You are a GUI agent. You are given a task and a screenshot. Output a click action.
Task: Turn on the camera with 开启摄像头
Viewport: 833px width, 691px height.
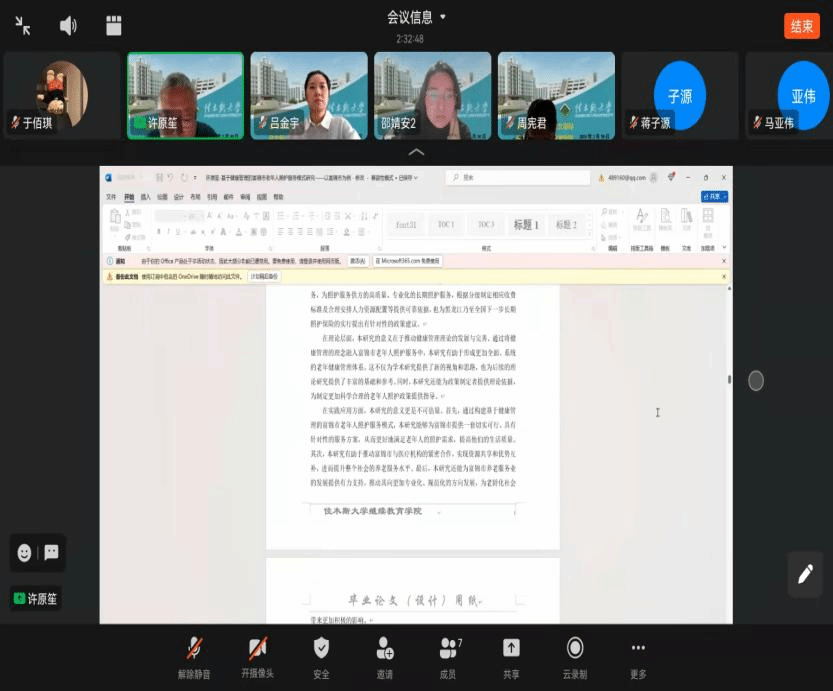pos(258,656)
